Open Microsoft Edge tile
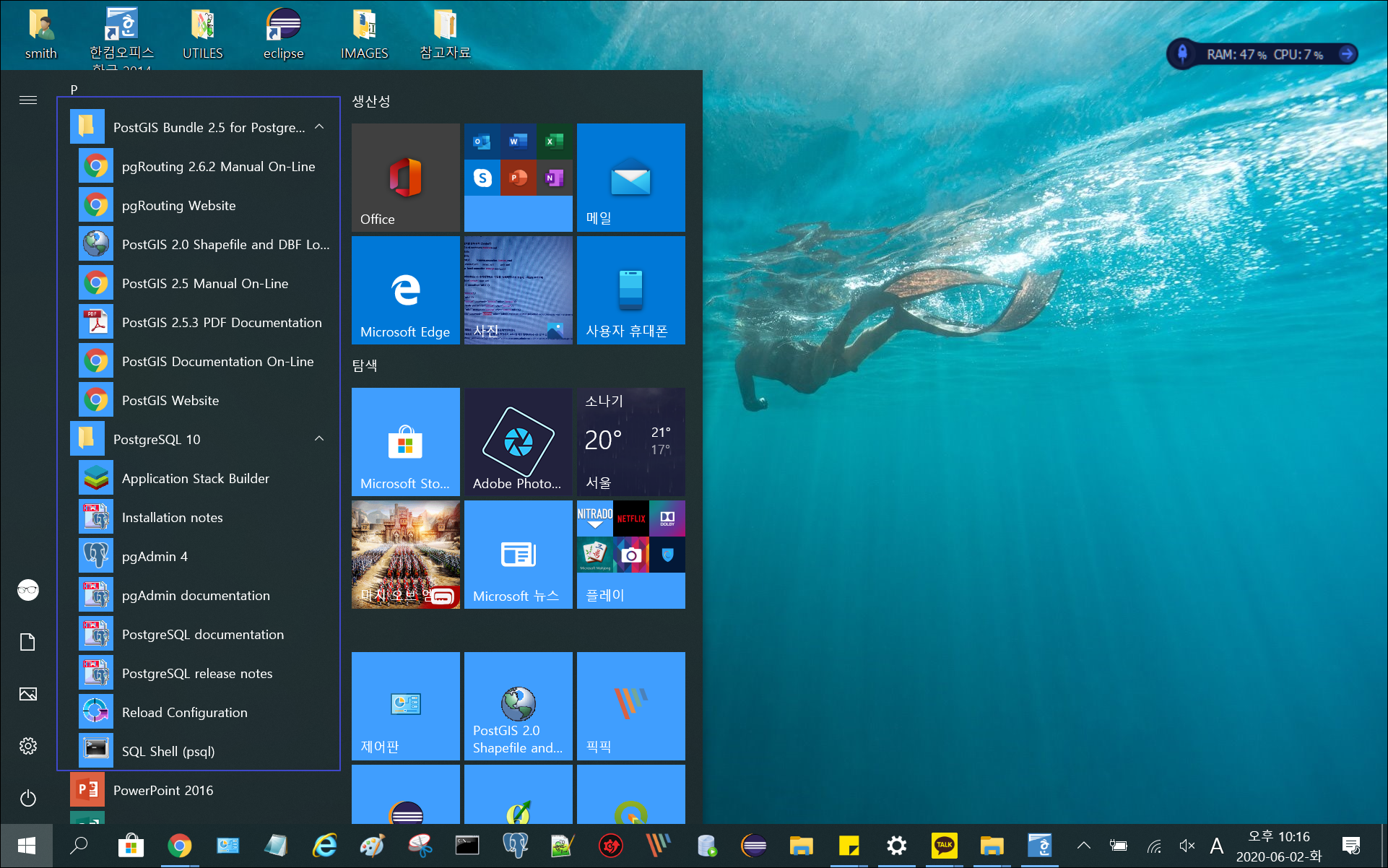 (406, 290)
